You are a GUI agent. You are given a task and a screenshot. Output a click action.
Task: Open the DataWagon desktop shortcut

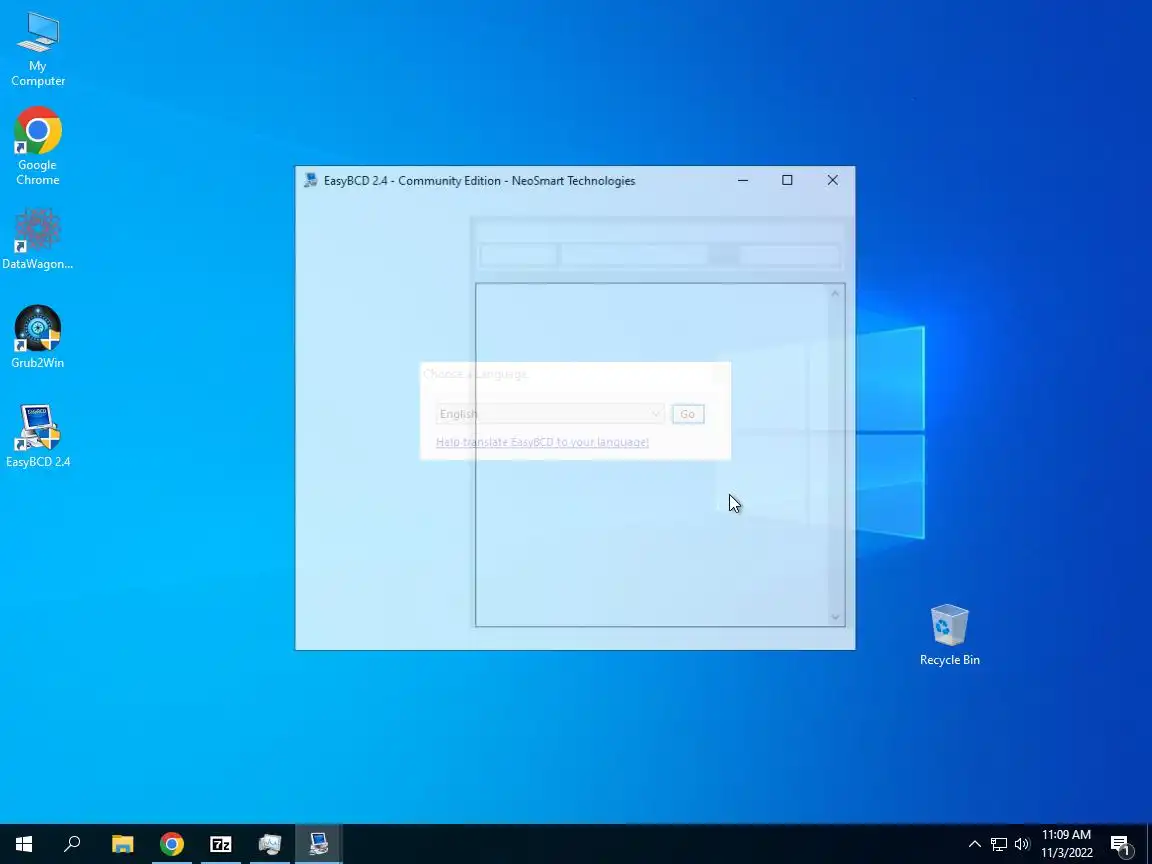pos(37,239)
